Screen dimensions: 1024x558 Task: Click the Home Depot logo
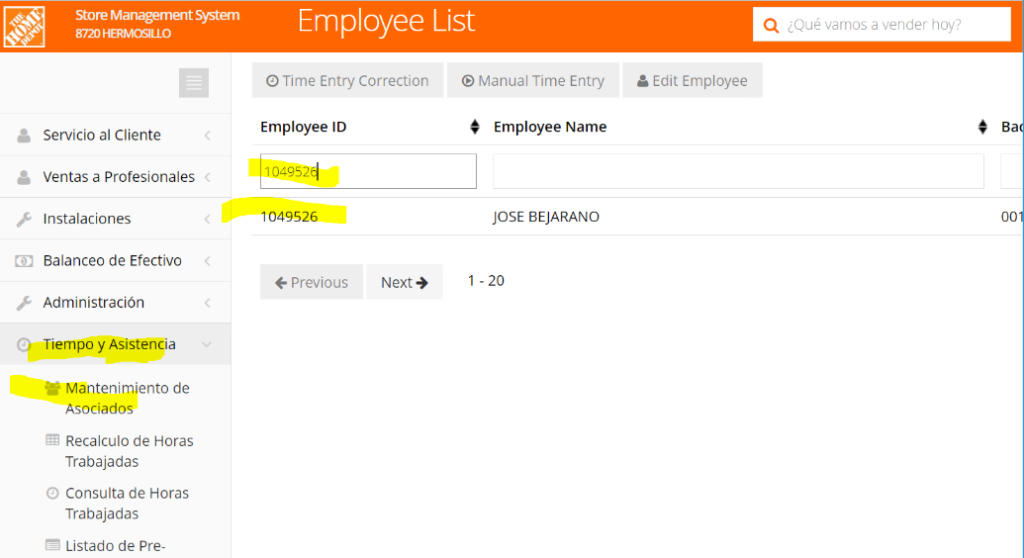pos(24,27)
